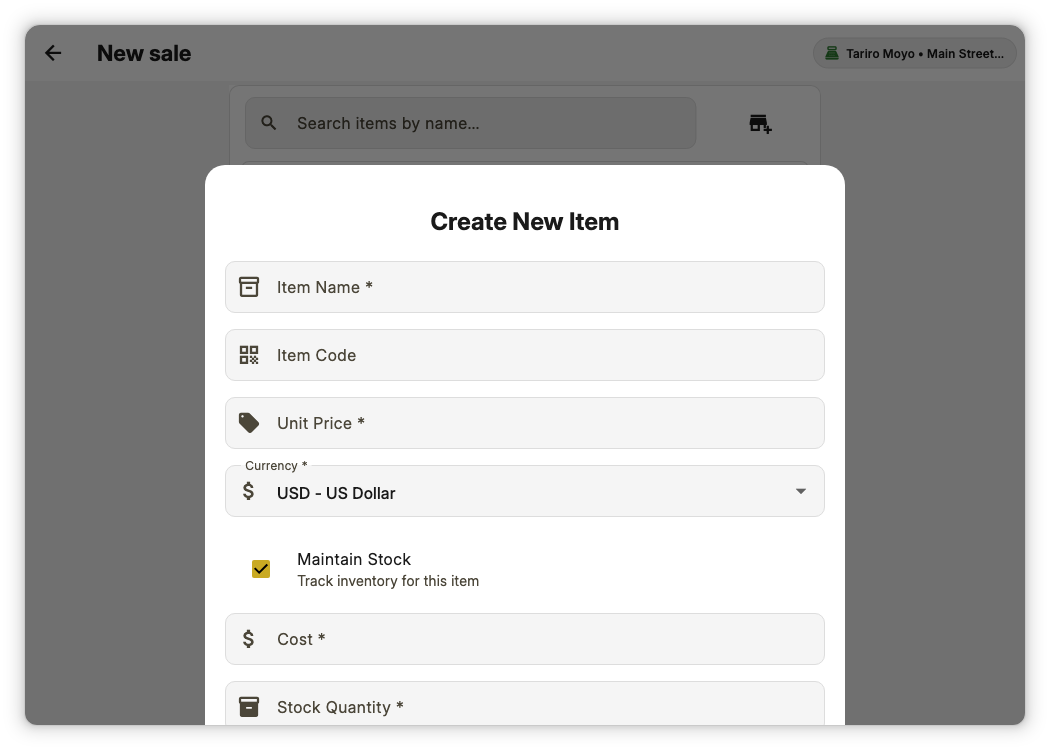Click the QR code icon beside Item Code

point(249,356)
